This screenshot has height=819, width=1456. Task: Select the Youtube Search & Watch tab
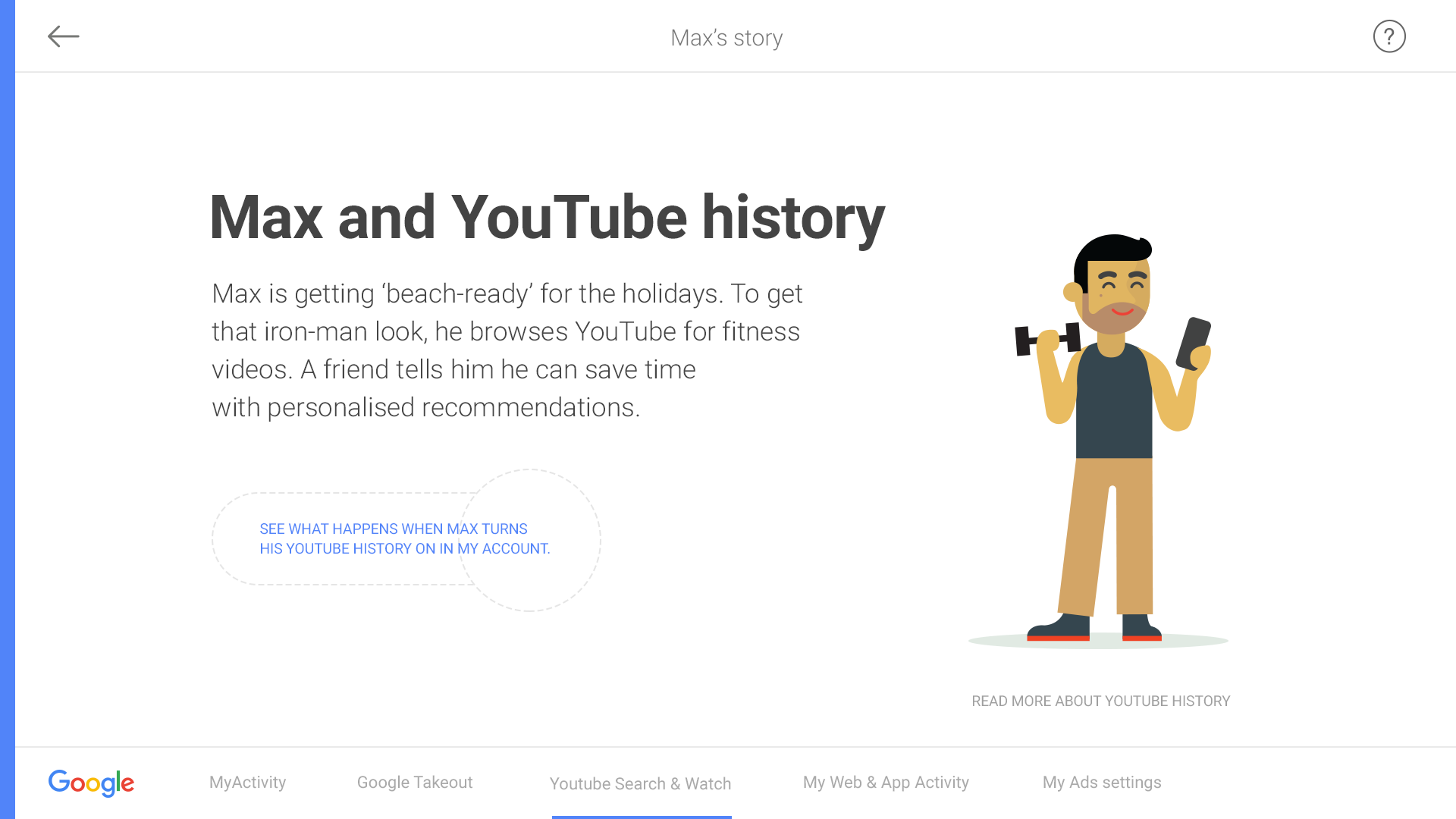pos(640,783)
